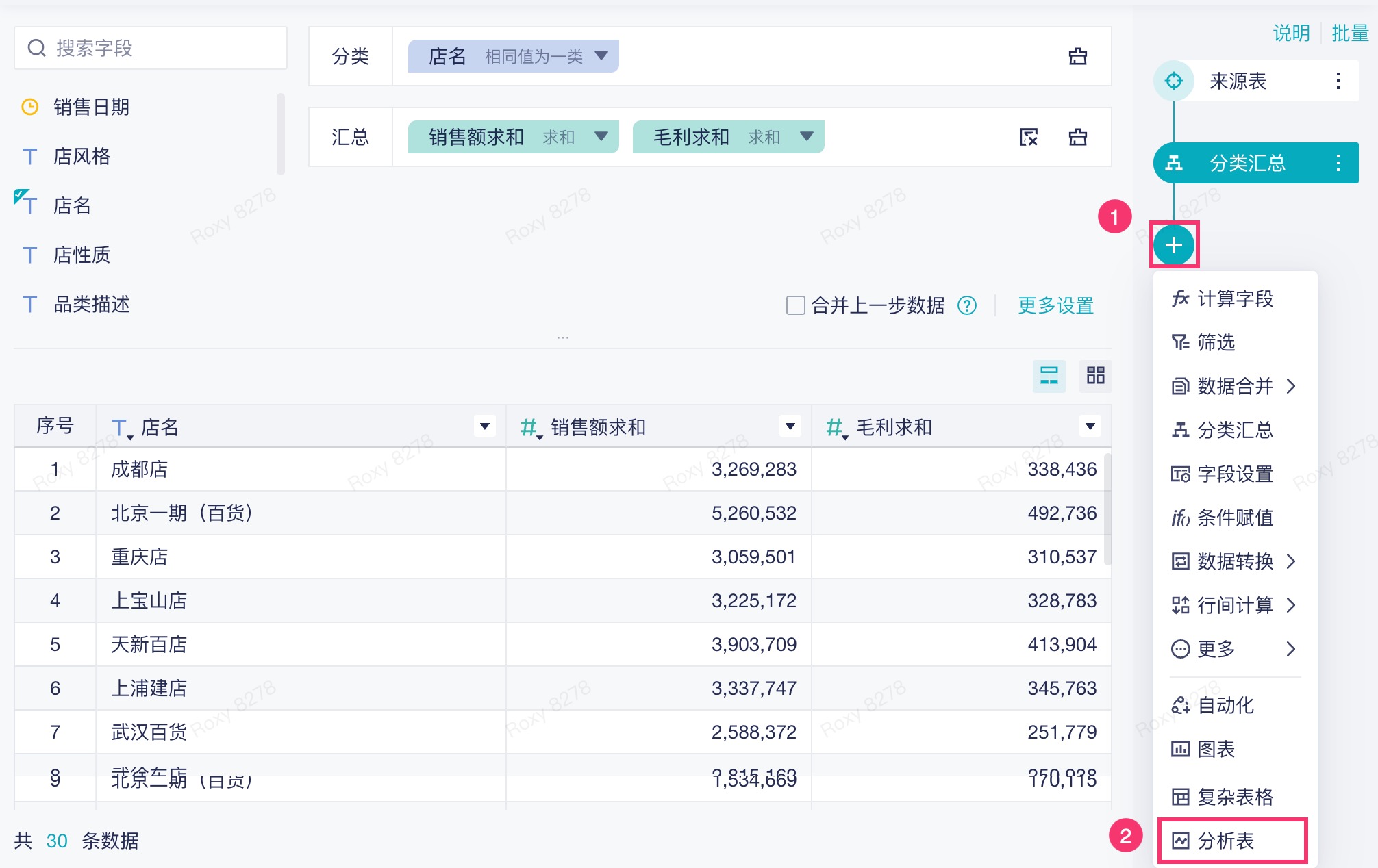Open 销售额求和 aggregation dropdown

pos(601,136)
